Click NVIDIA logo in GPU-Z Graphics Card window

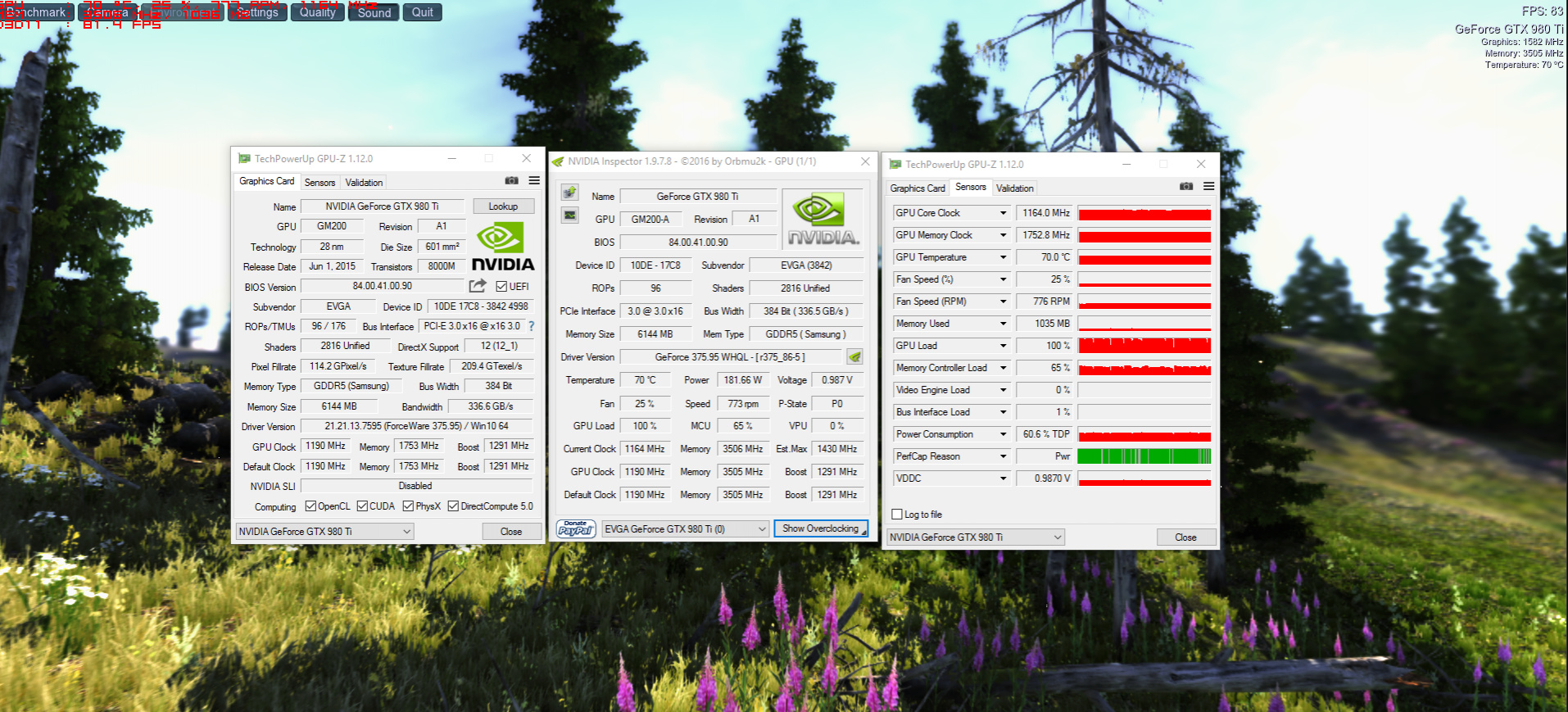point(503,247)
